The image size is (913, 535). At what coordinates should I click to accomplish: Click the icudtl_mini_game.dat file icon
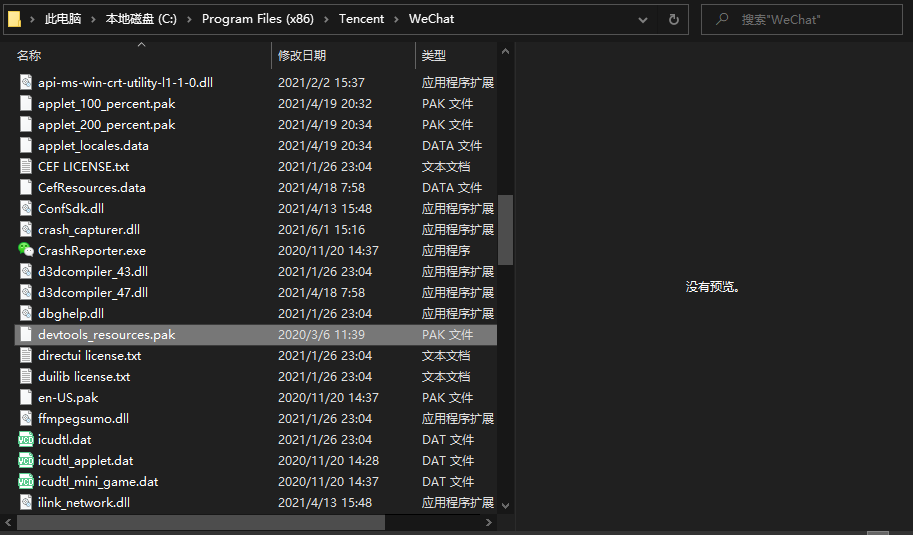(x=26, y=481)
